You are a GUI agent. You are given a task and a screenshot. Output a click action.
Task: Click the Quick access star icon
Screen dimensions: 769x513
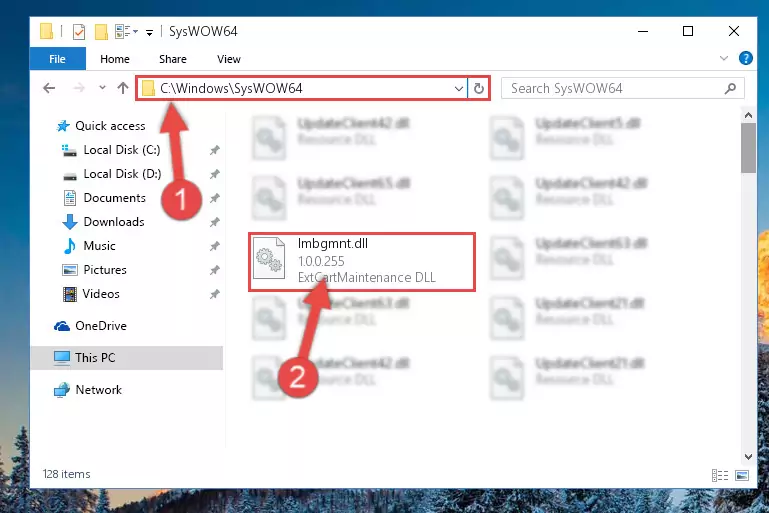click(x=63, y=126)
